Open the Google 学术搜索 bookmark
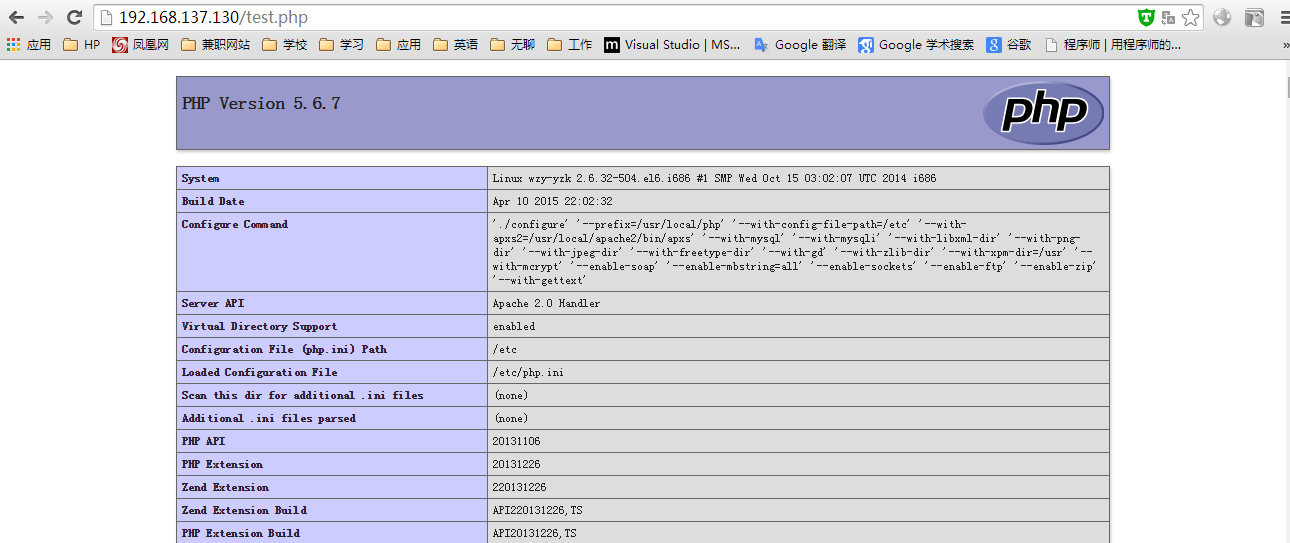 [x=916, y=45]
